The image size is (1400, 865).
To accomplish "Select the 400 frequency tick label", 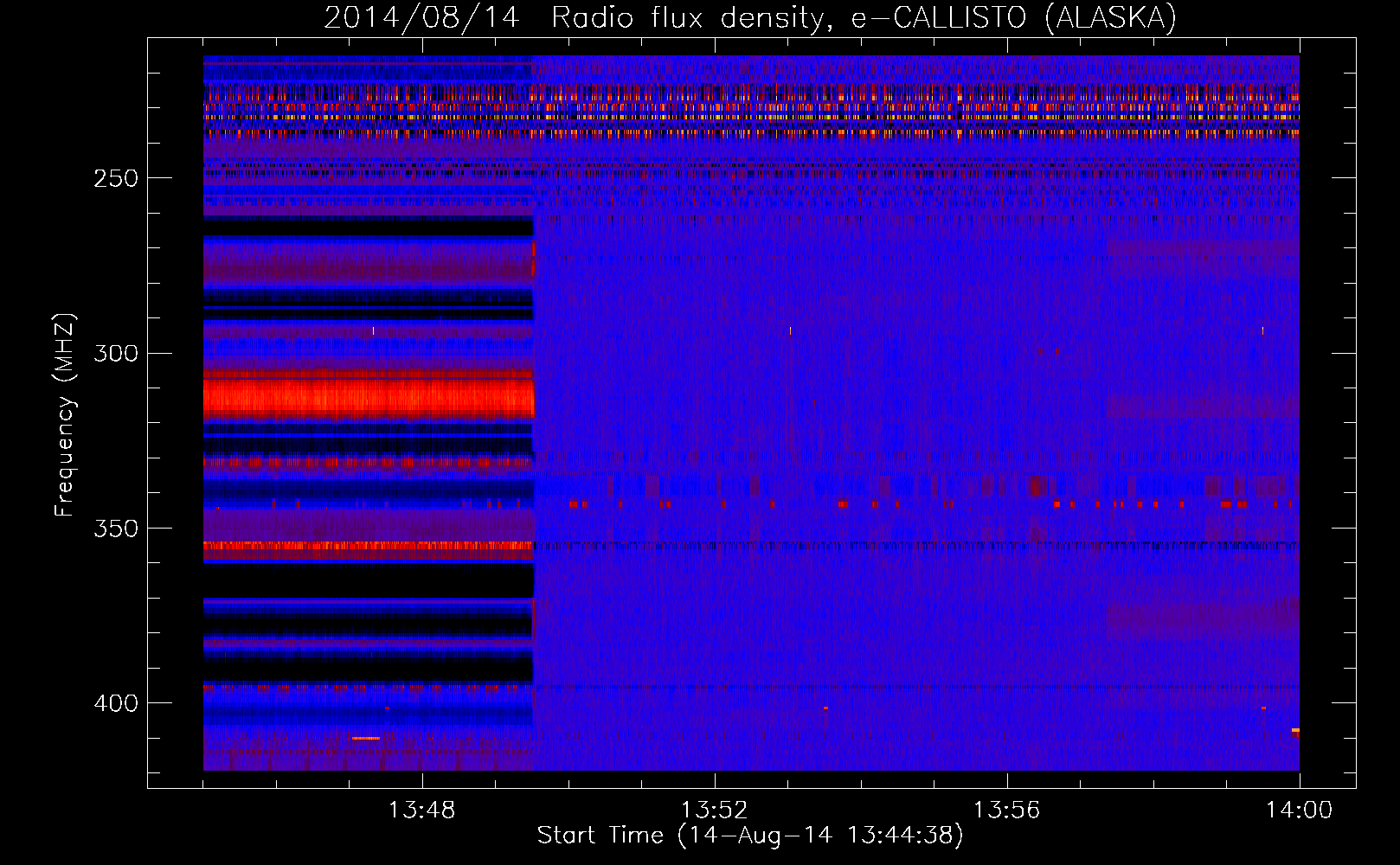I will click(x=116, y=703).
